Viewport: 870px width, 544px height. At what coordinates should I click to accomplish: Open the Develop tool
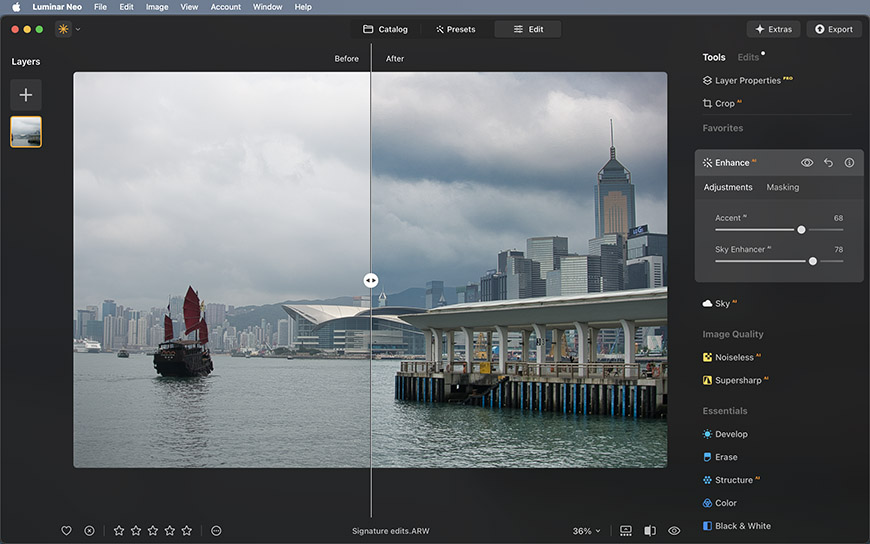725,434
